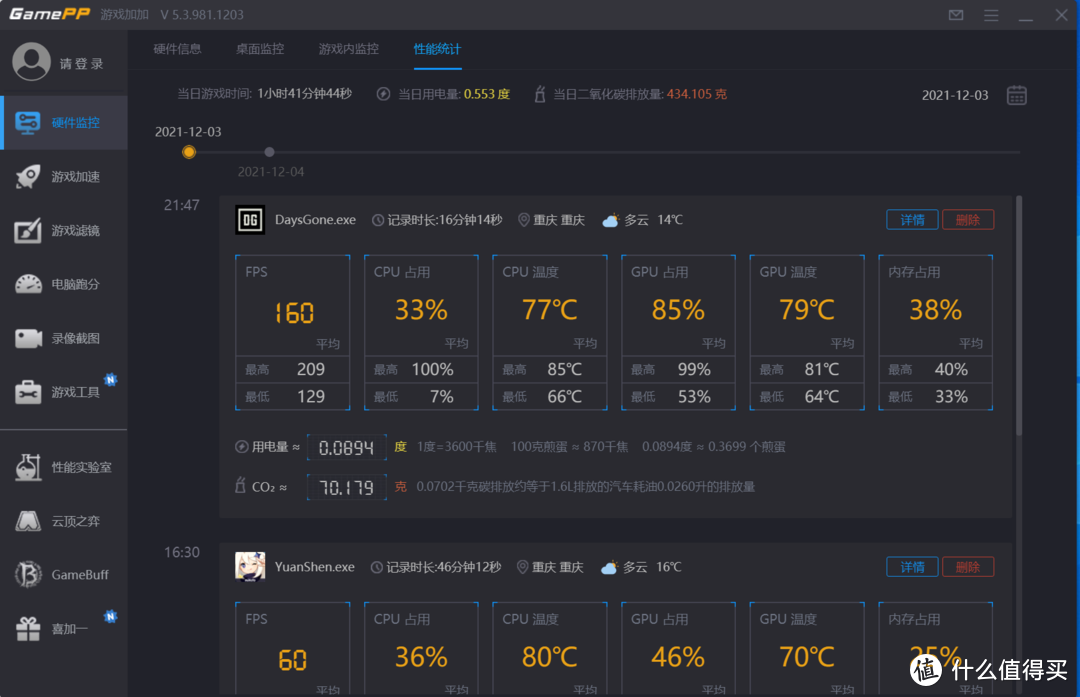Click game time text 1小时41分钟44秒
The width and height of the screenshot is (1080, 697).
305,94
